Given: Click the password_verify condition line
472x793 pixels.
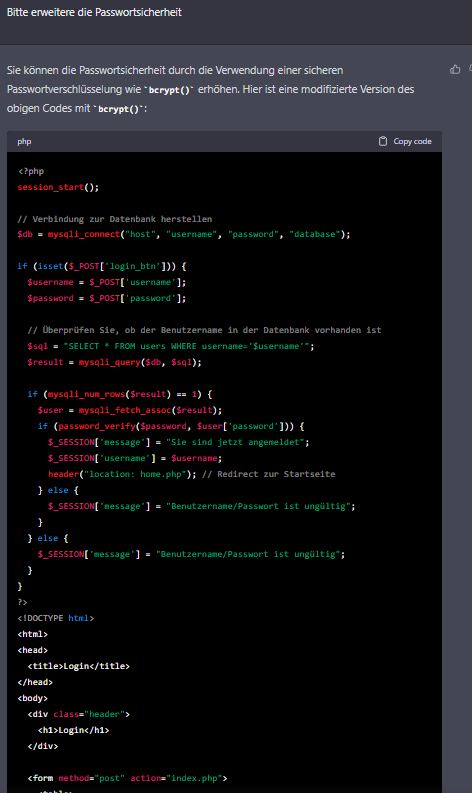Looking at the screenshot, I should tap(171, 426).
